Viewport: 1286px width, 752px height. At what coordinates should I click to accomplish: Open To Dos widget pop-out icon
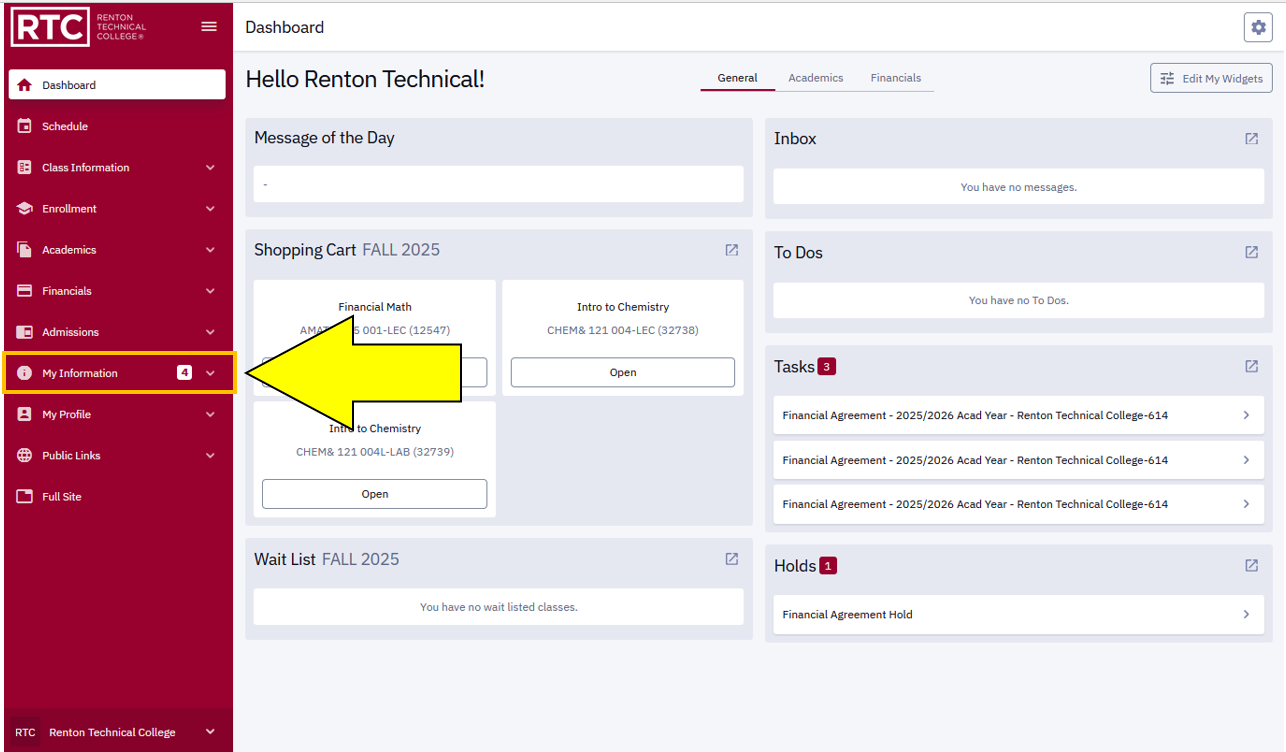pos(1251,253)
